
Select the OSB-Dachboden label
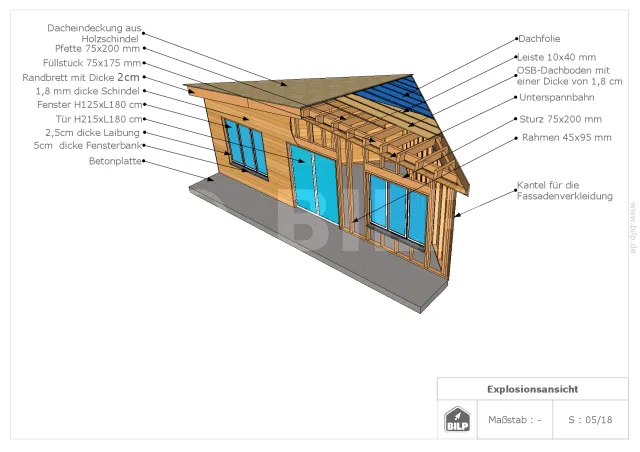563,76
